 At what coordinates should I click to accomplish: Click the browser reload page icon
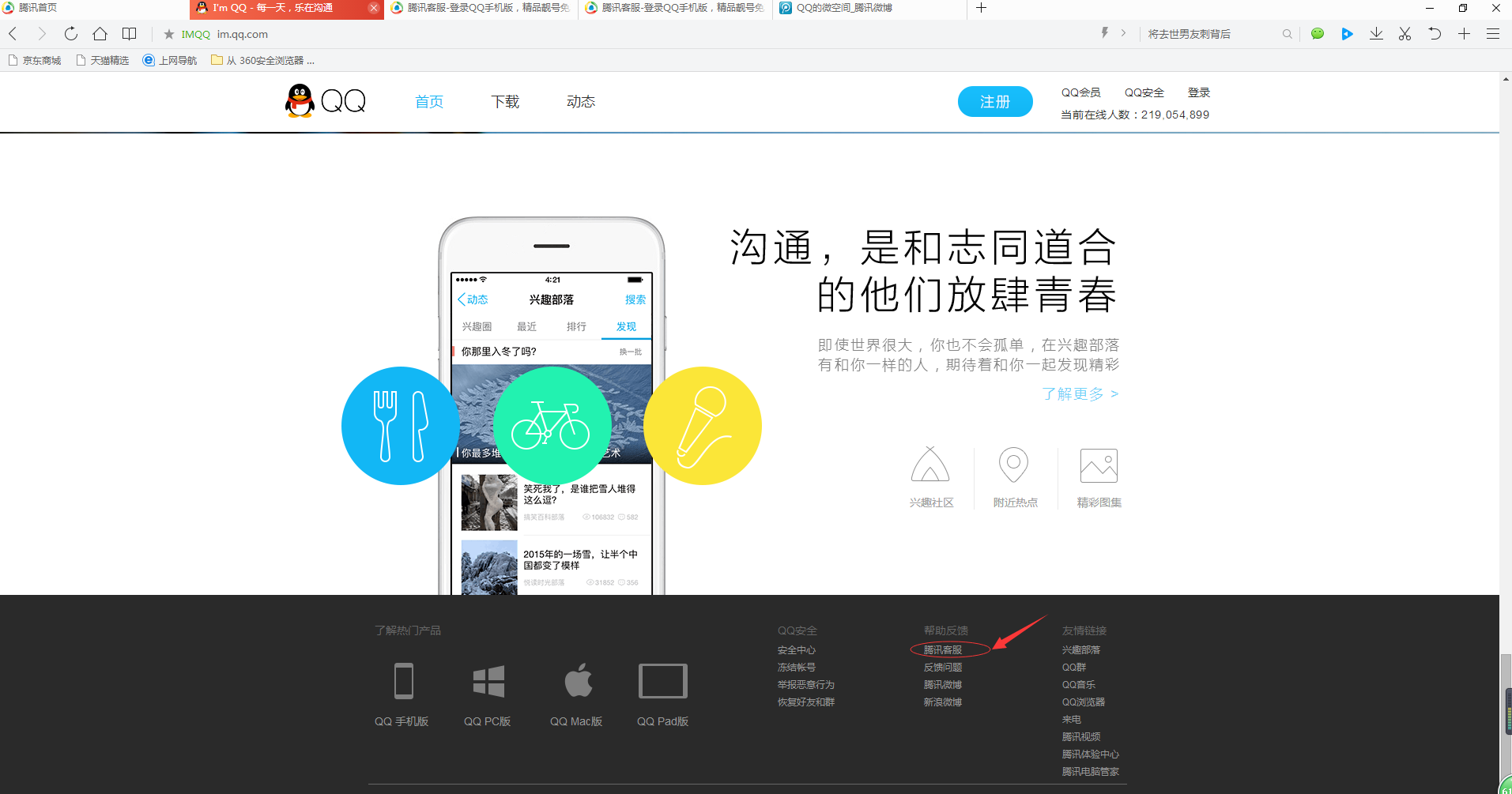(x=71, y=34)
